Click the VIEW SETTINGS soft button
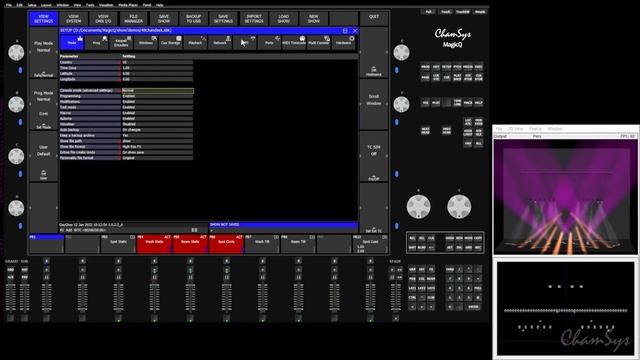This screenshot has height=360, width=640. 43,19
